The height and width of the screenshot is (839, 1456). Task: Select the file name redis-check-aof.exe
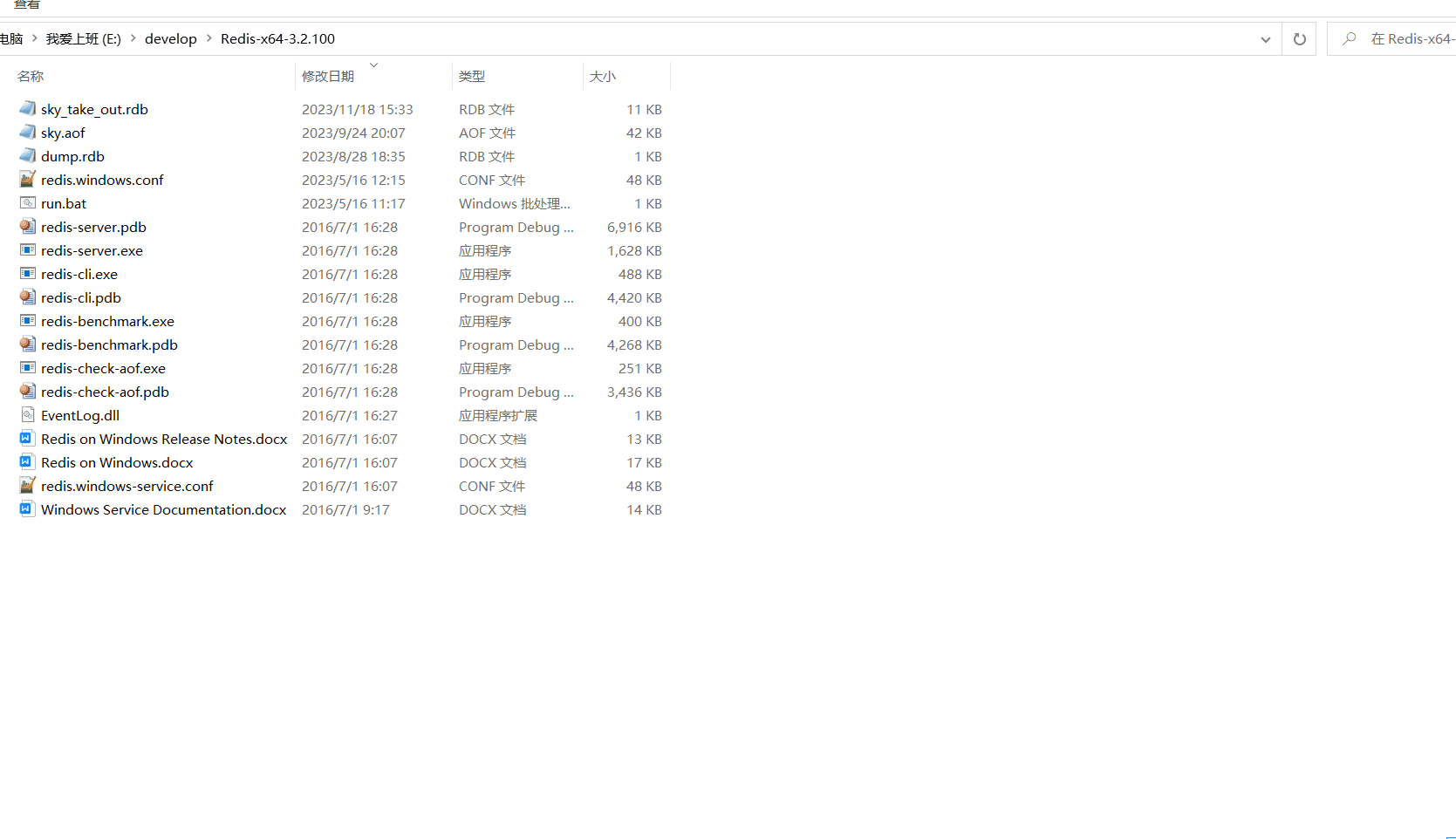click(103, 368)
